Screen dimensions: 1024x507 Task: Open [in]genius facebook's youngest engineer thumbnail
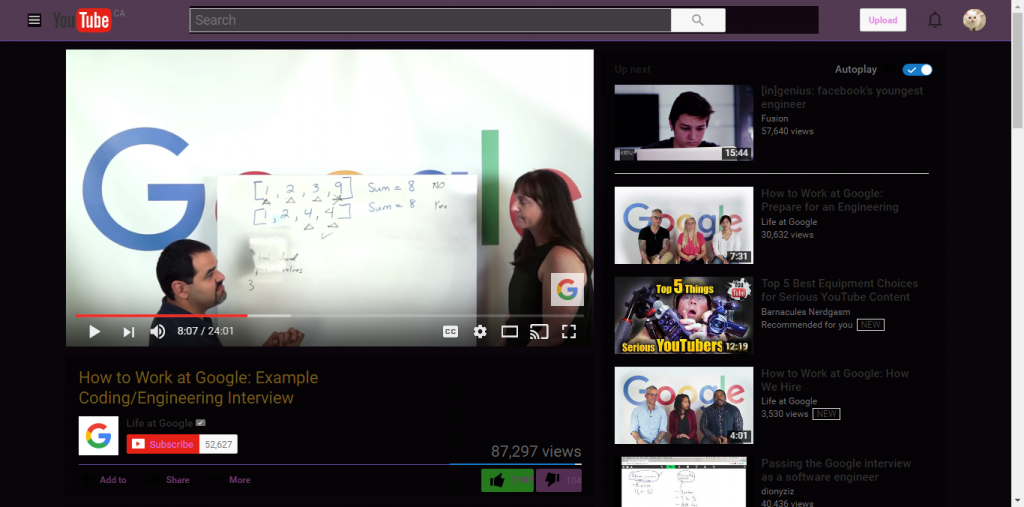[x=684, y=123]
